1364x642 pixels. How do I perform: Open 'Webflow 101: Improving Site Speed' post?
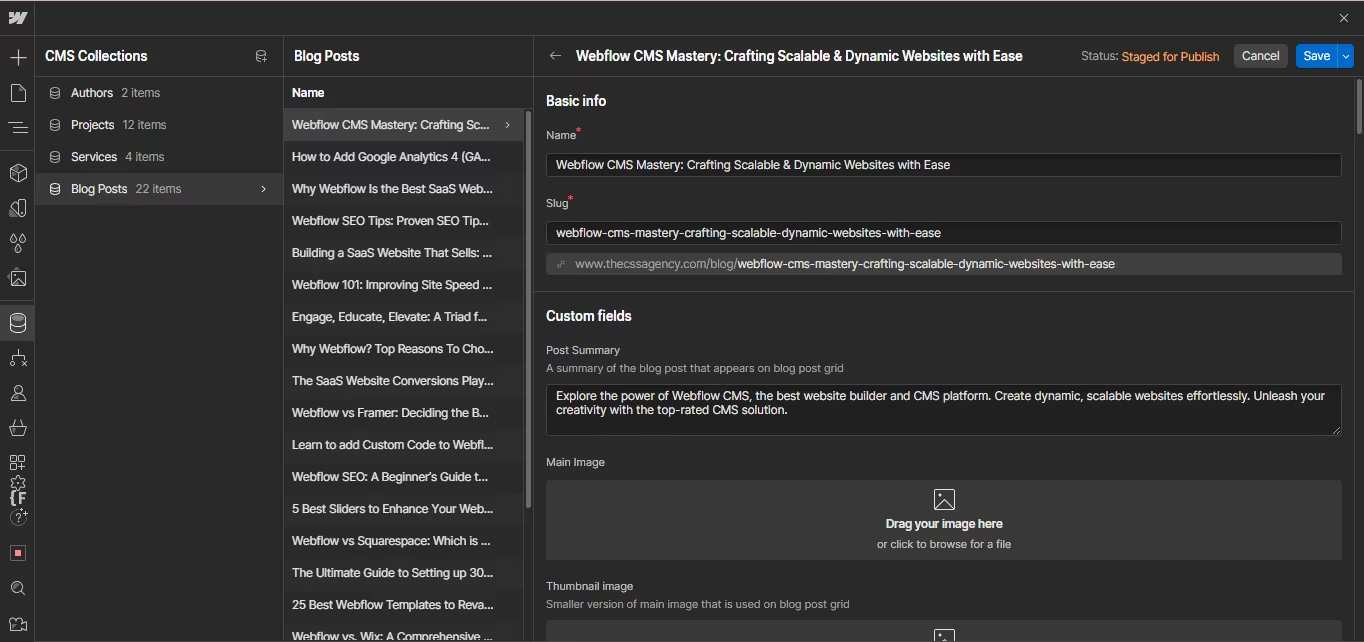pyautogui.click(x=403, y=285)
